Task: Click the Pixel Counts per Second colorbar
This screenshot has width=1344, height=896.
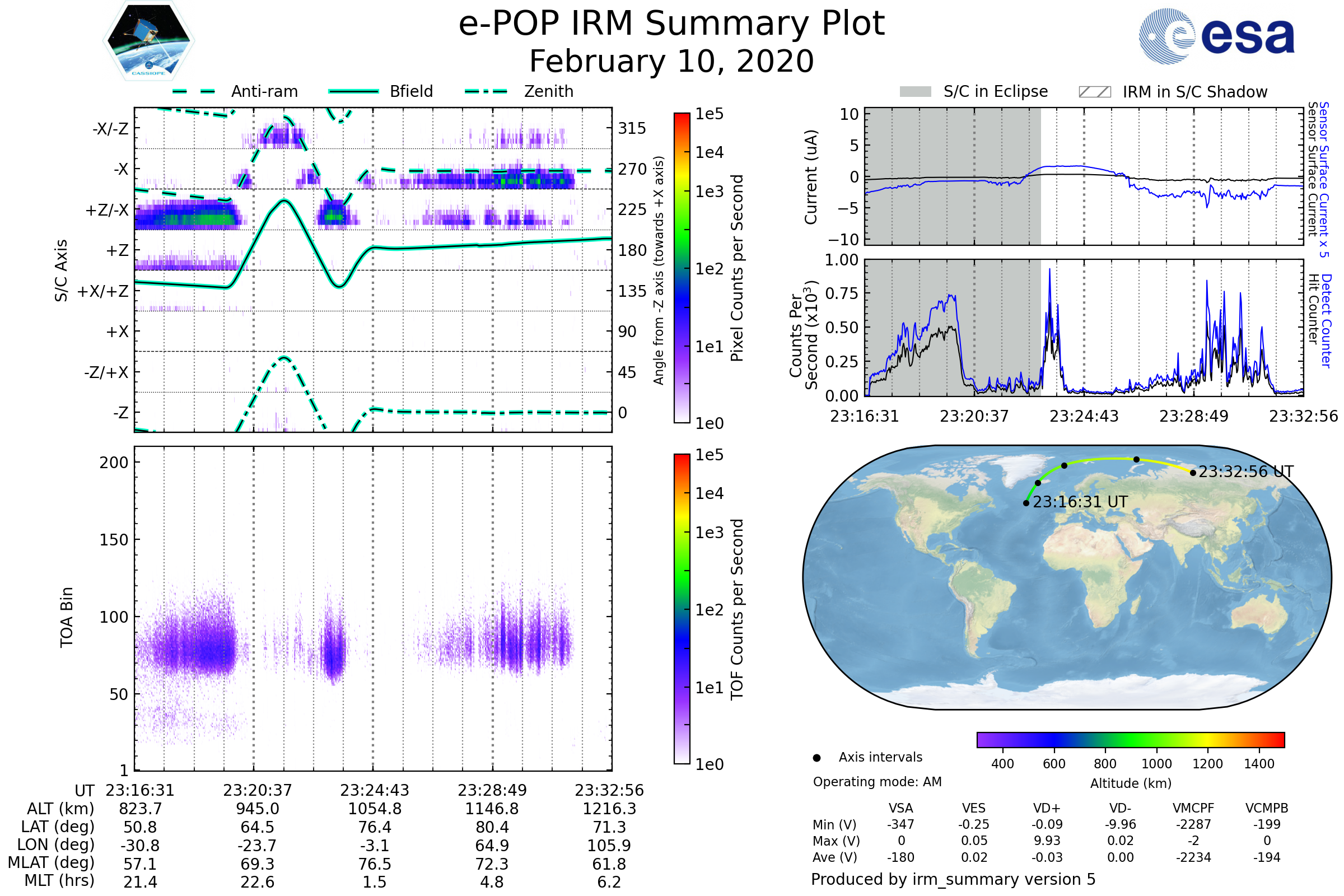Action: tap(682, 268)
